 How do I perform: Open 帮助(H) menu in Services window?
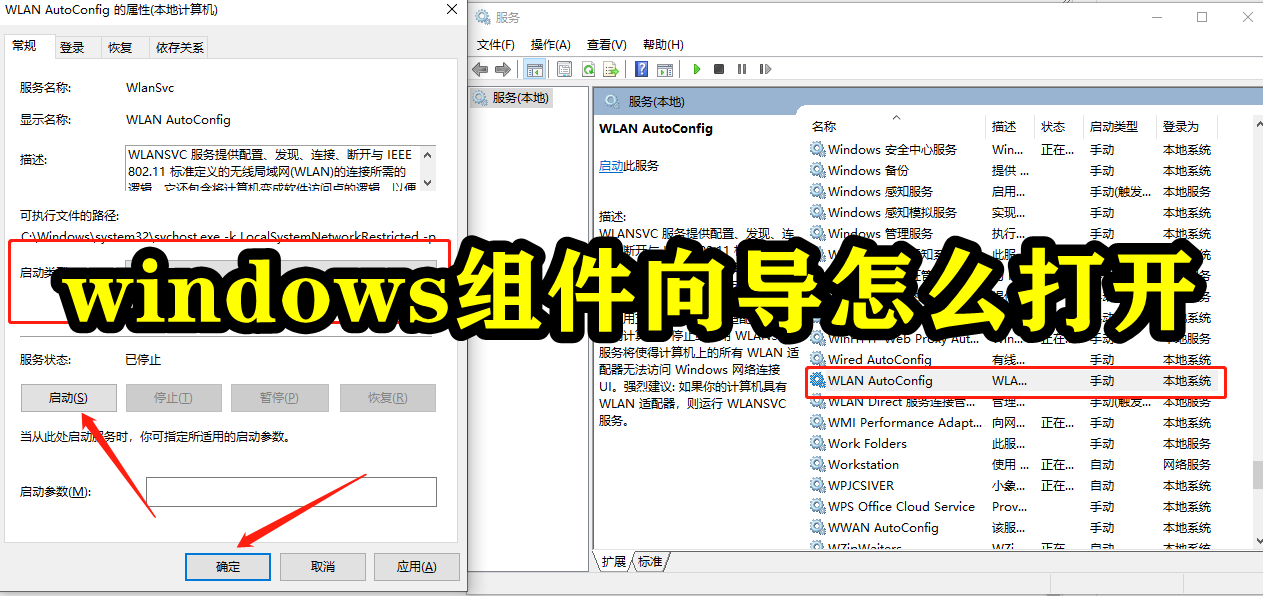(x=663, y=44)
